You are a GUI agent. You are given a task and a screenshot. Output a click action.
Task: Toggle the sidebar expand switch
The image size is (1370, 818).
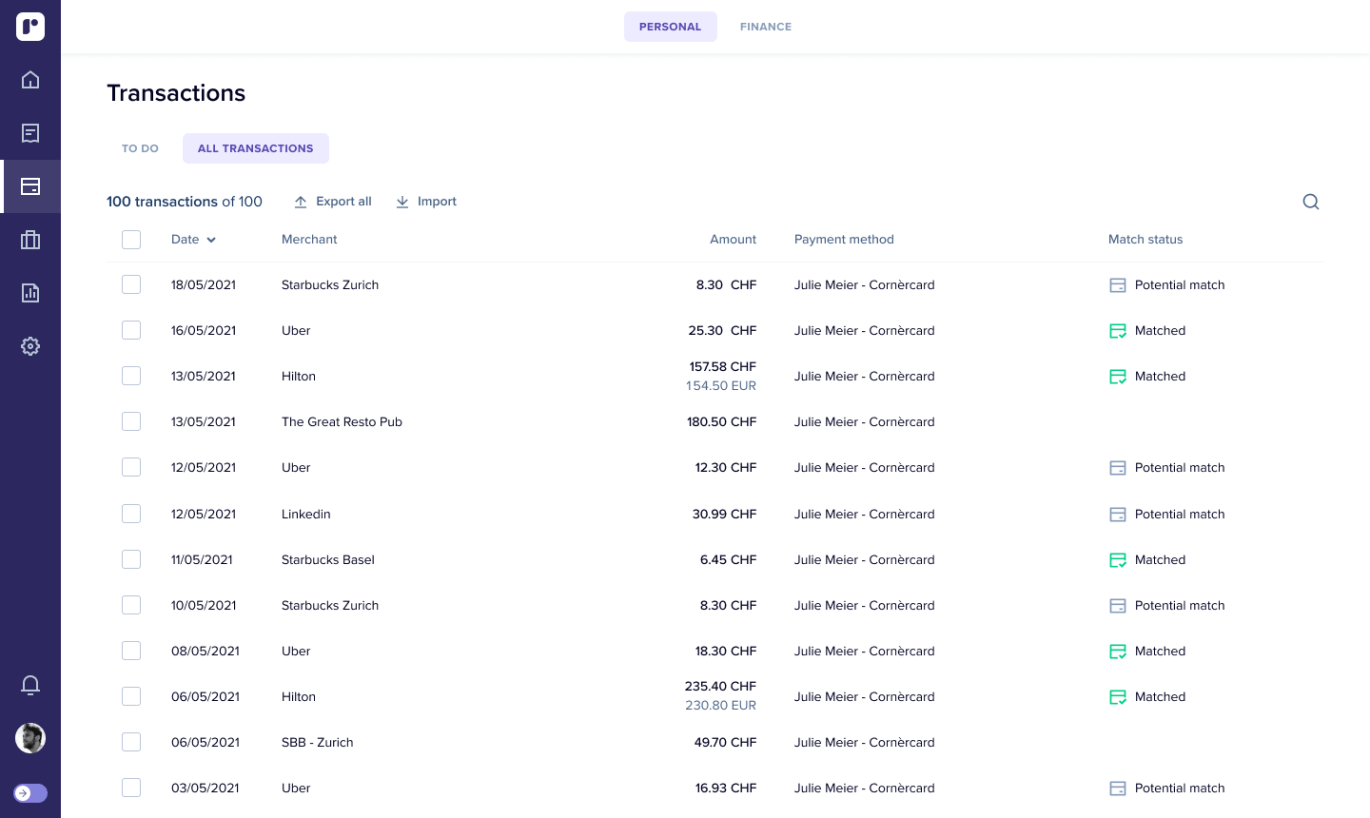click(30, 793)
